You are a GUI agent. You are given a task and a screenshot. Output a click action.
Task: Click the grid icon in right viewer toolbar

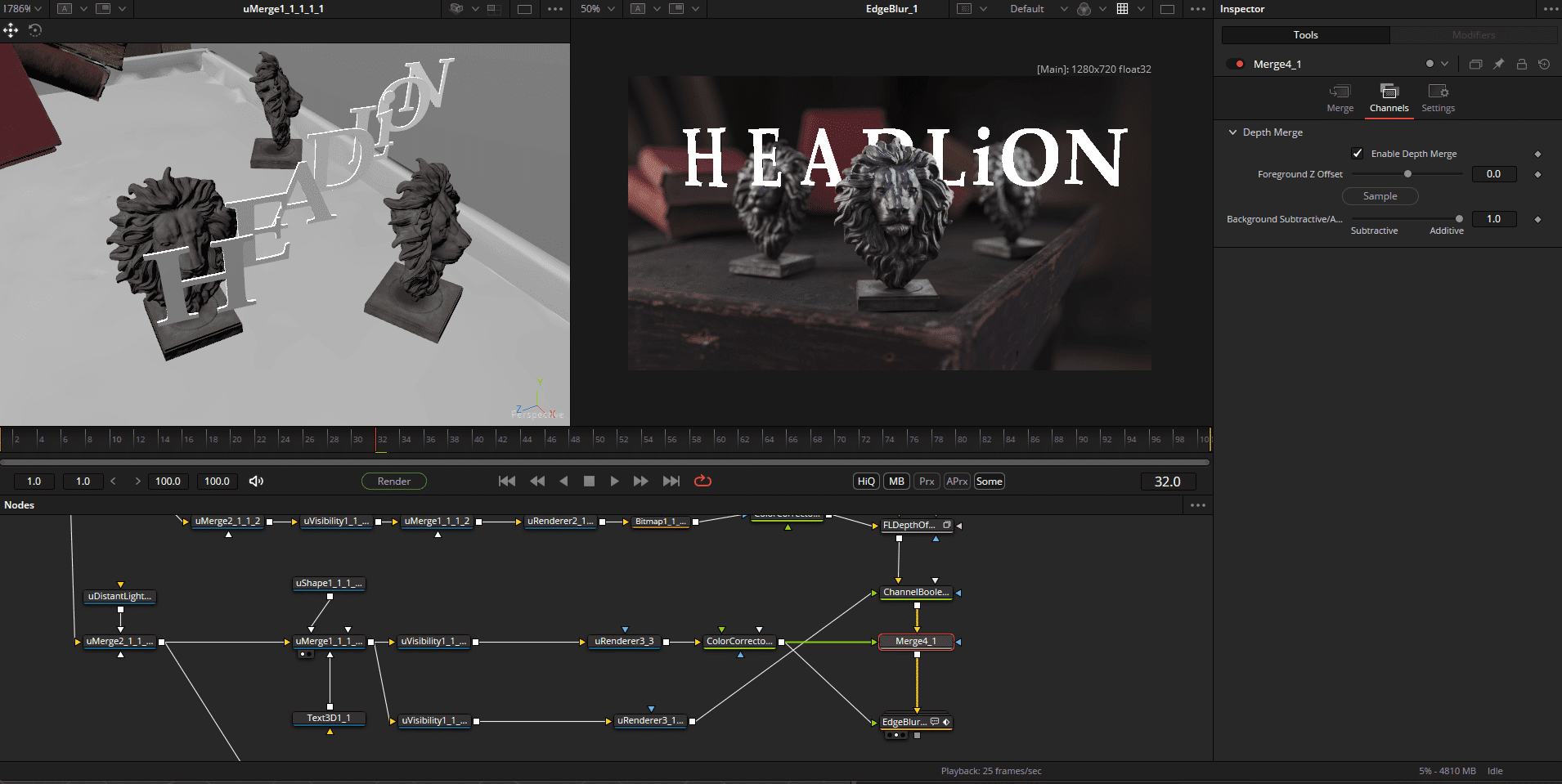[x=1122, y=9]
